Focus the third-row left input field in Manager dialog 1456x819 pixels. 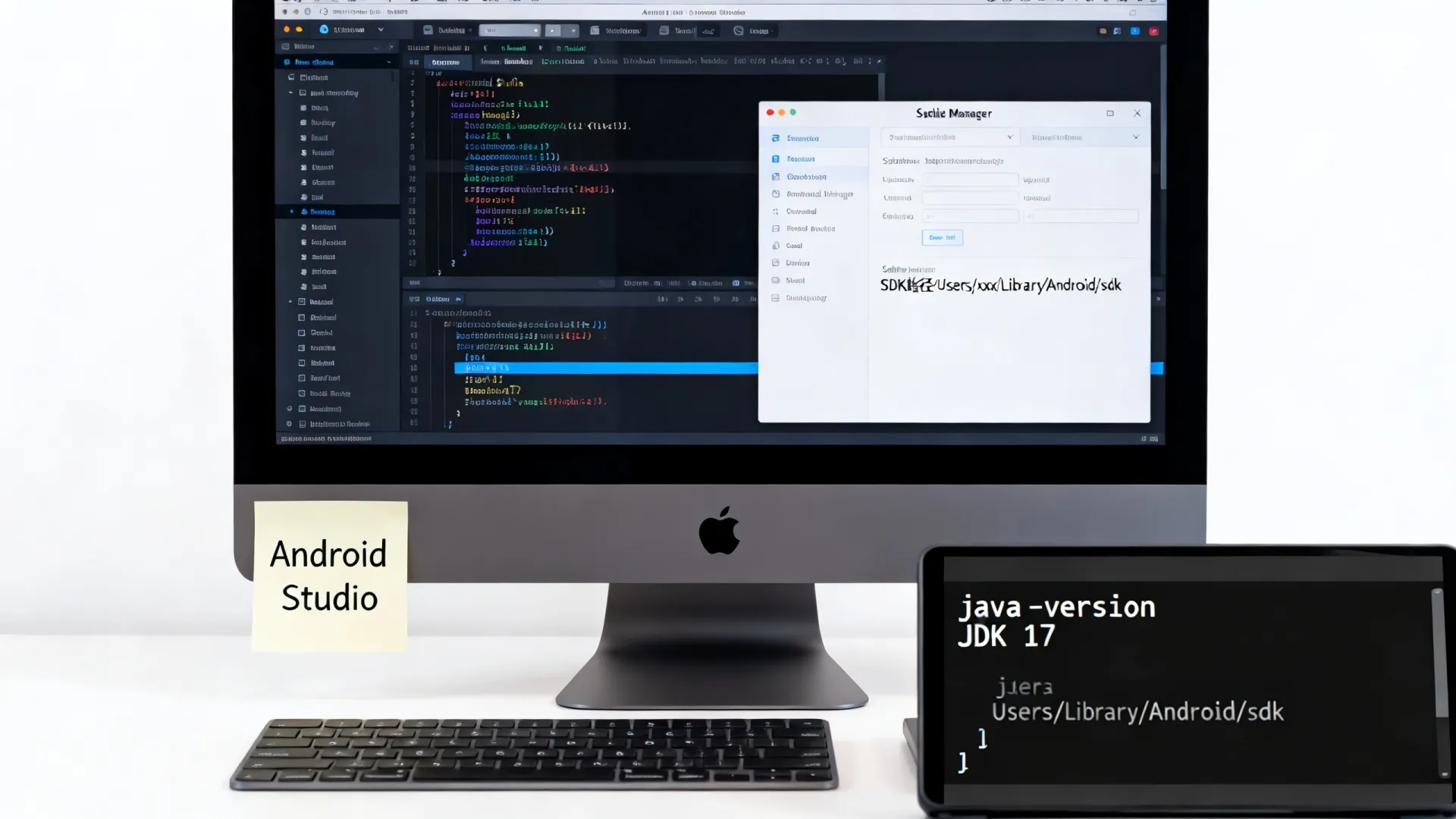click(x=970, y=216)
